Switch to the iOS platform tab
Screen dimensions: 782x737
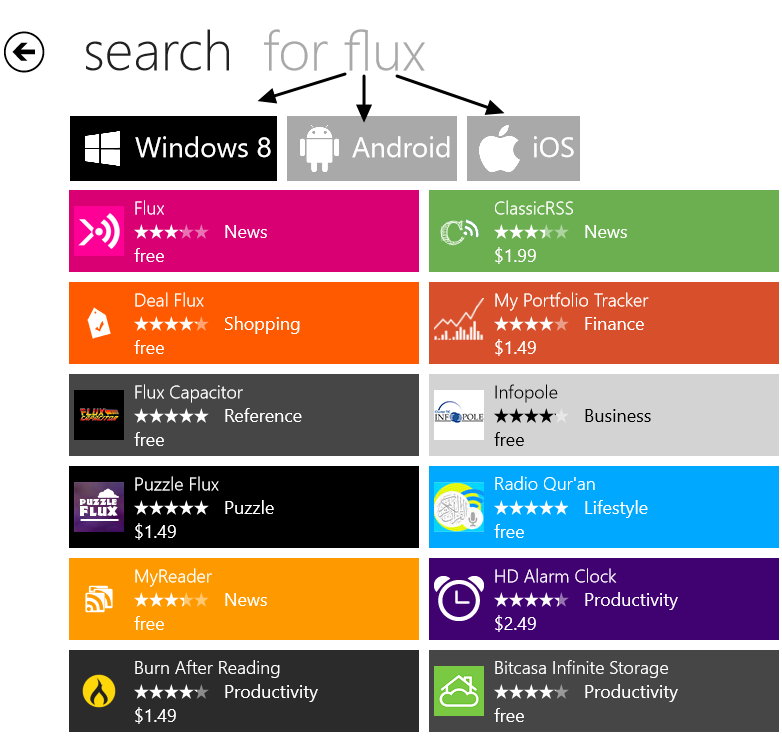pos(523,149)
